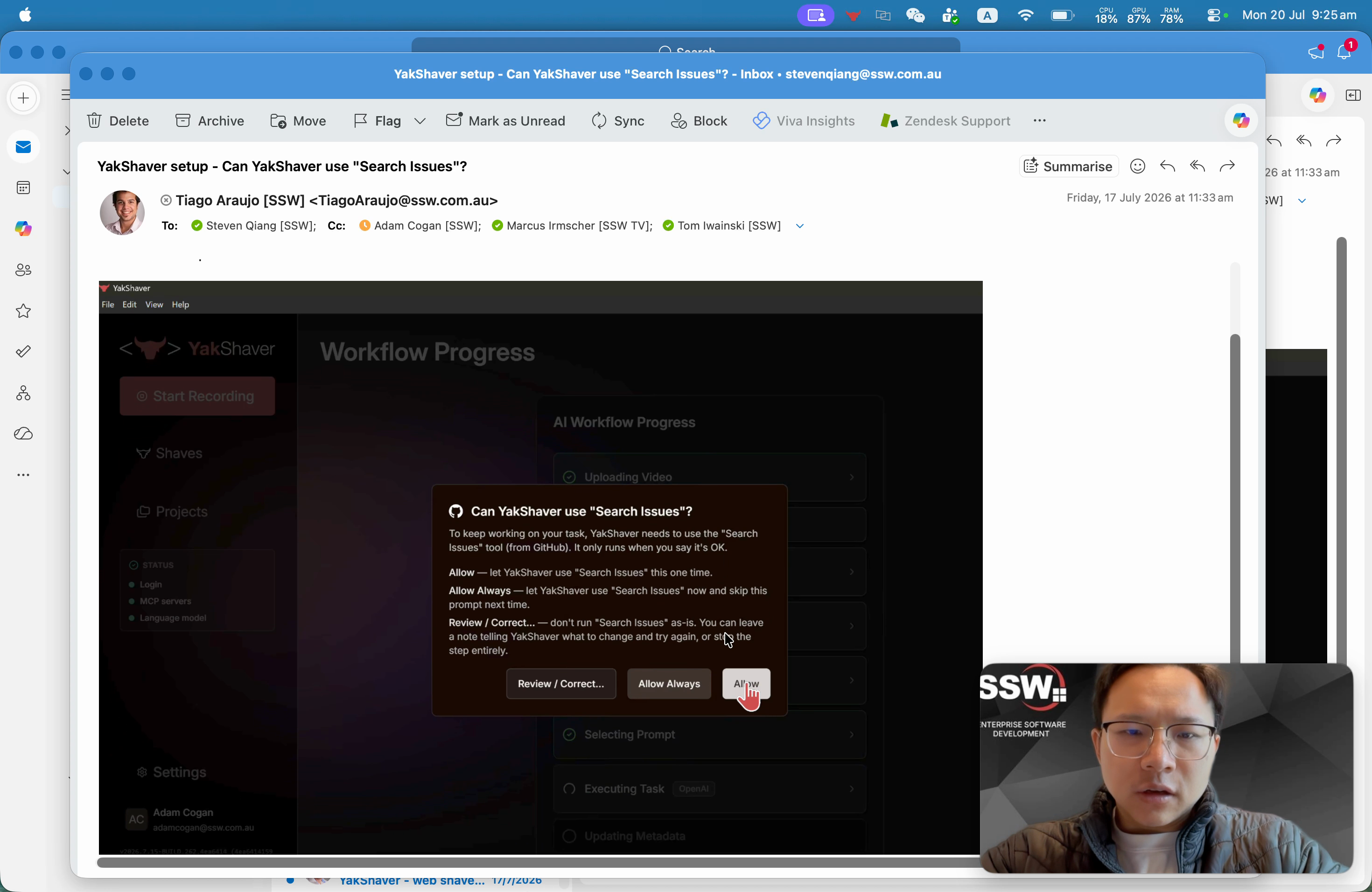Viewport: 1372px width, 892px height.
Task: Reply to the email in the message header
Action: coord(1168,167)
